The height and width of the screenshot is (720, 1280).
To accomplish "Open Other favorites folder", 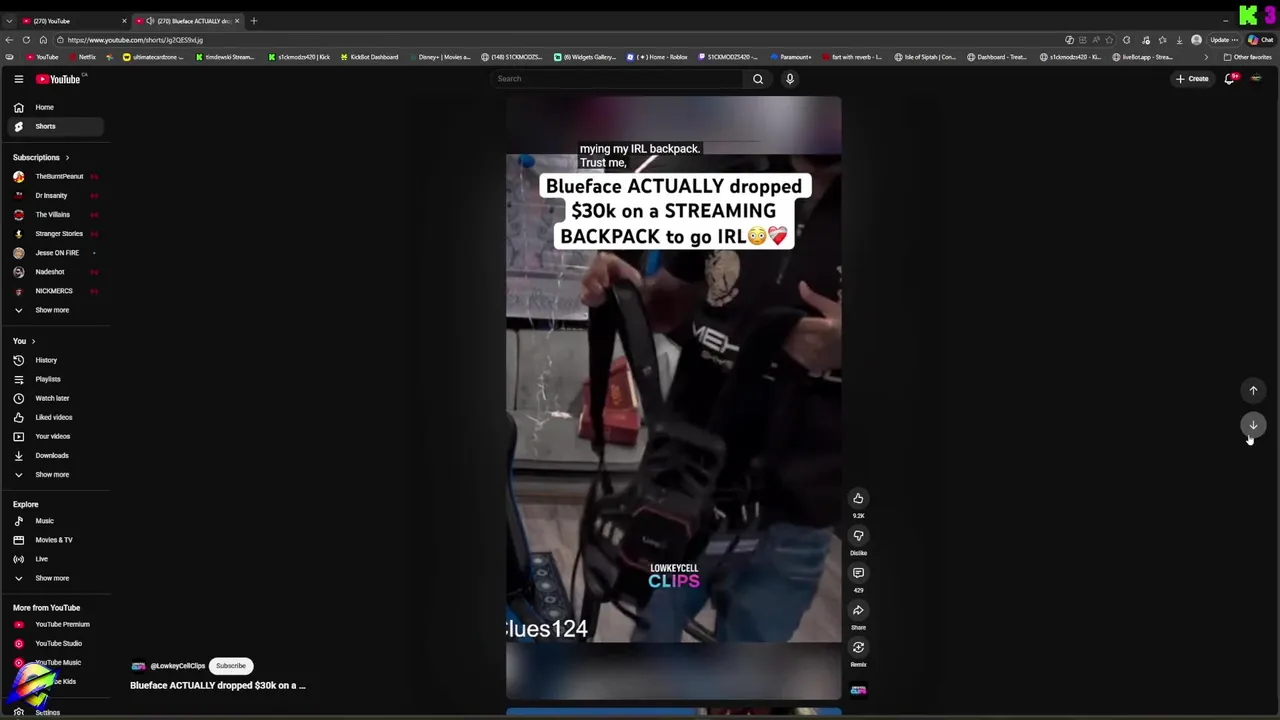I will (1248, 57).
